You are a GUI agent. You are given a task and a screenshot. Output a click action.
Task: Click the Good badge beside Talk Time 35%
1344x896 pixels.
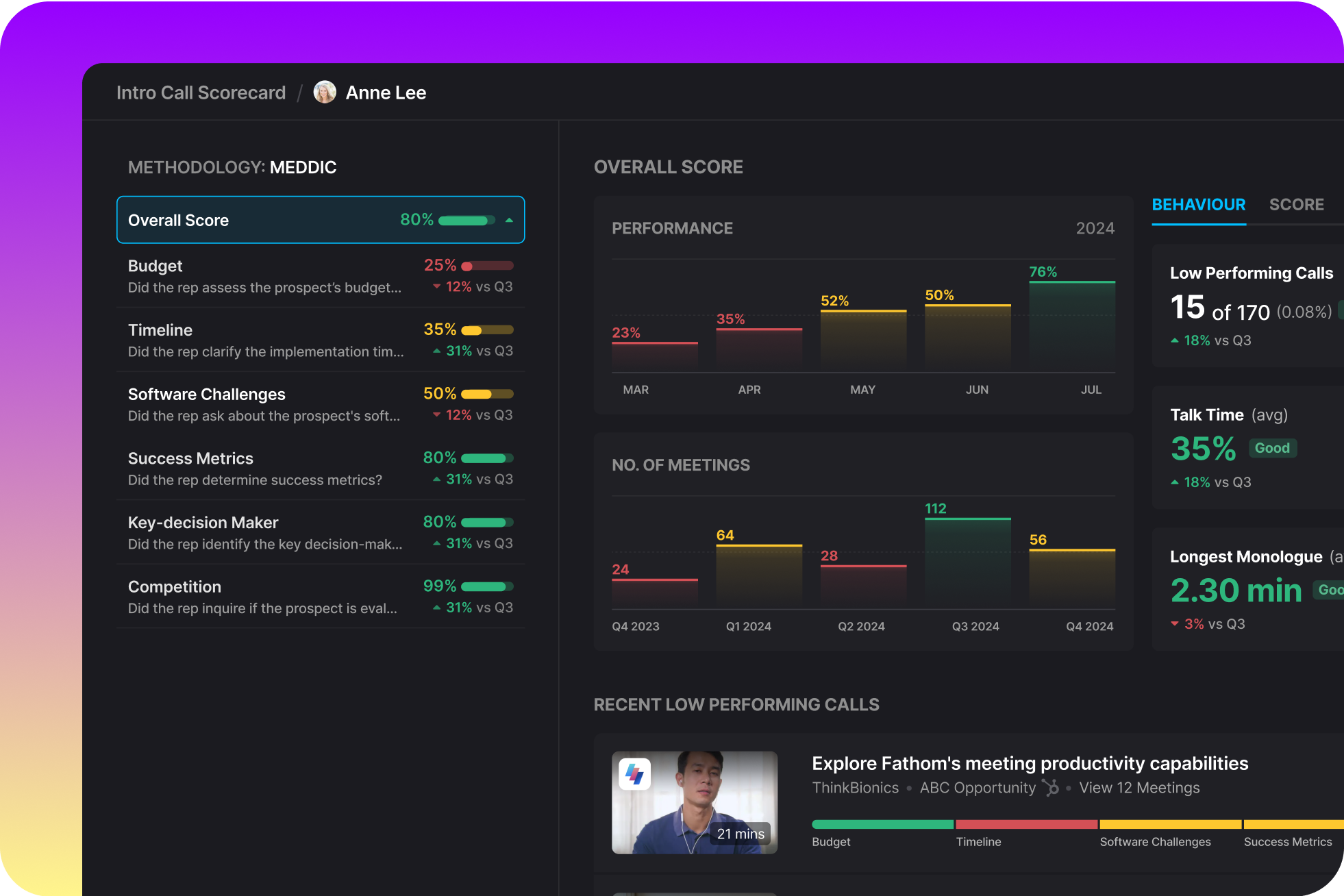(1272, 448)
